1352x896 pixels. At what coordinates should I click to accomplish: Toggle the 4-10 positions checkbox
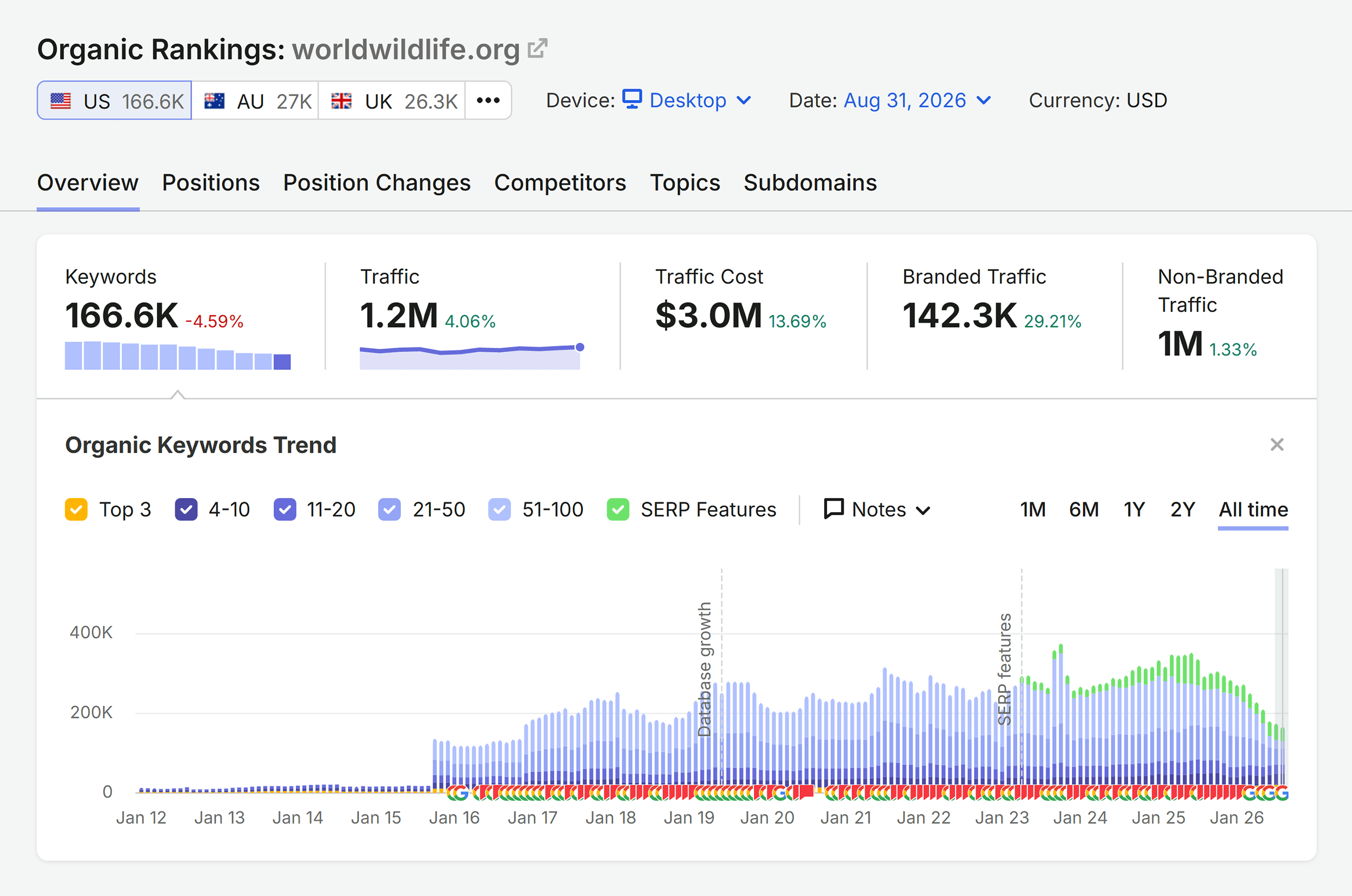[185, 509]
